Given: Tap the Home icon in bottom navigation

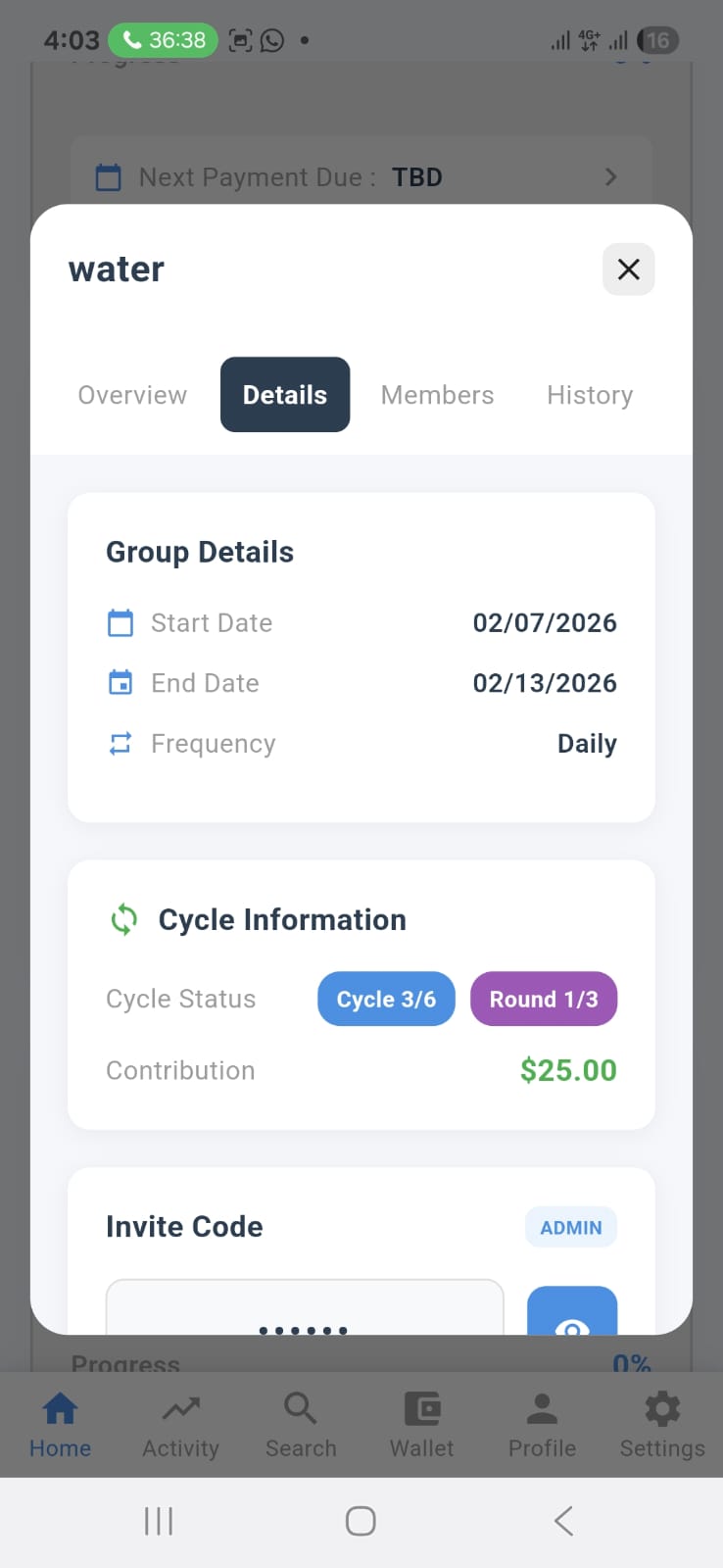Looking at the screenshot, I should click(x=60, y=1409).
